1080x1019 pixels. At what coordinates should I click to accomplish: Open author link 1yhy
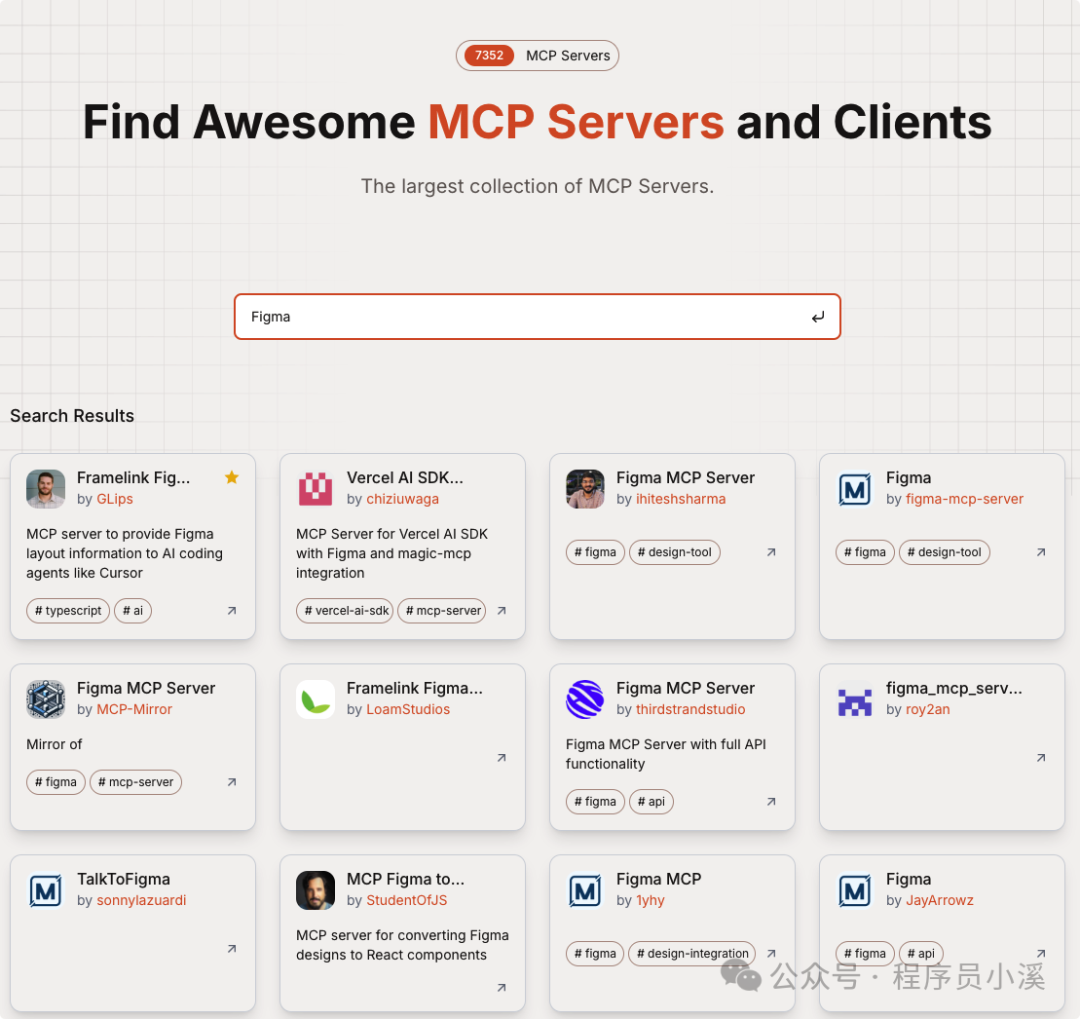650,900
